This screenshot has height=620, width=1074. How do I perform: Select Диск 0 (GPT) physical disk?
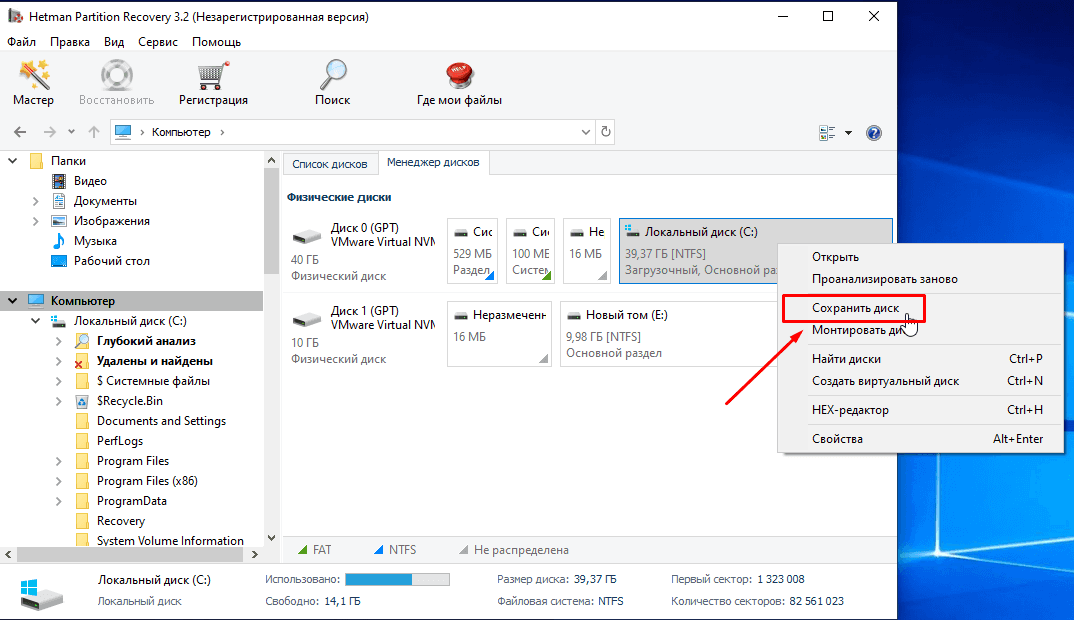(364, 251)
